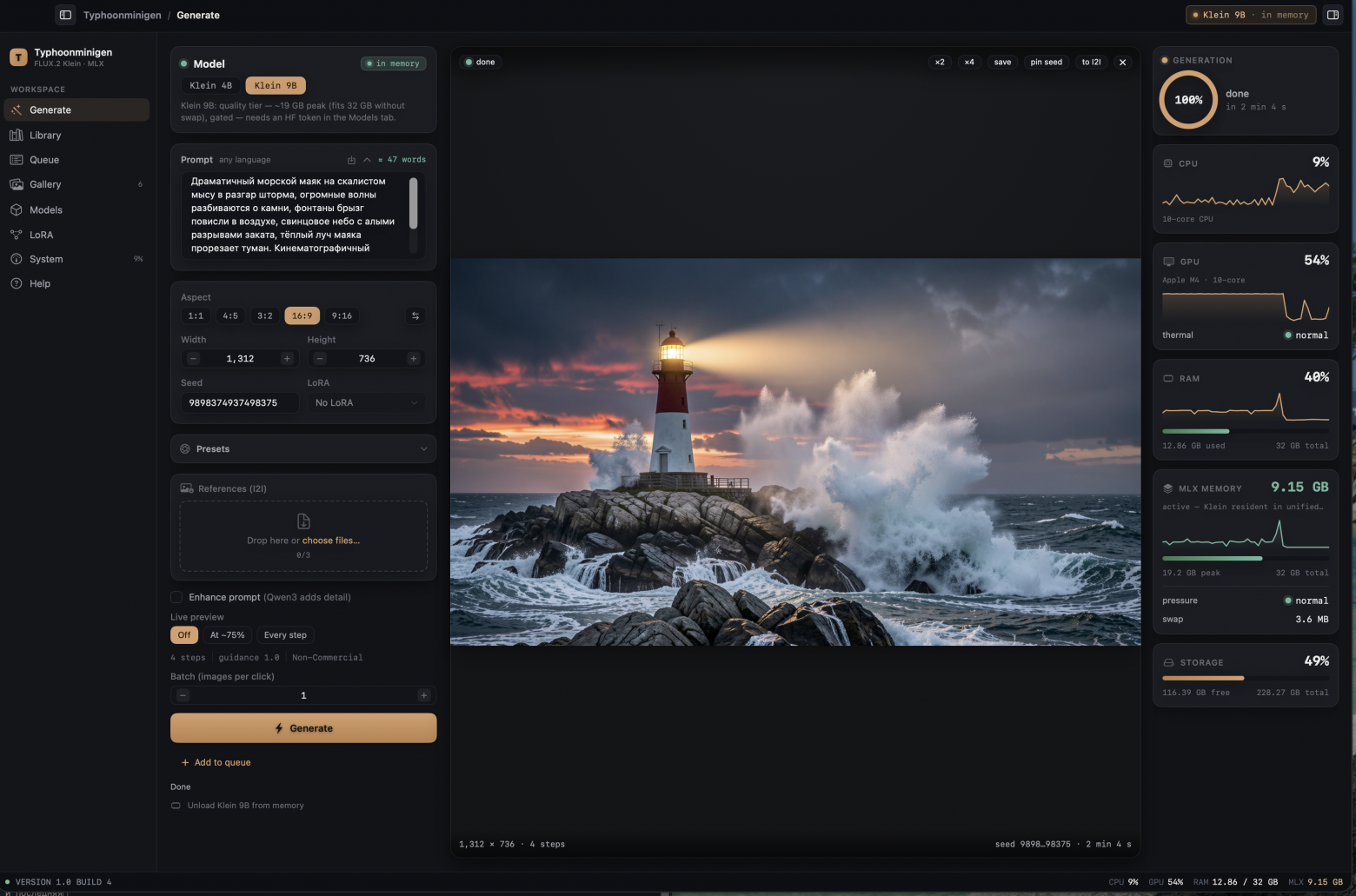Click the choose files link
Screen dimensions: 1356x896
tap(330, 541)
